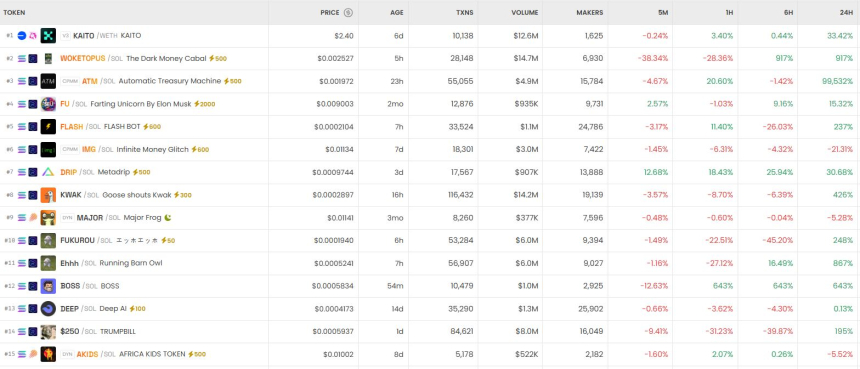The width and height of the screenshot is (860, 369).
Task: Open the KAITO token logo
Action: [48, 36]
